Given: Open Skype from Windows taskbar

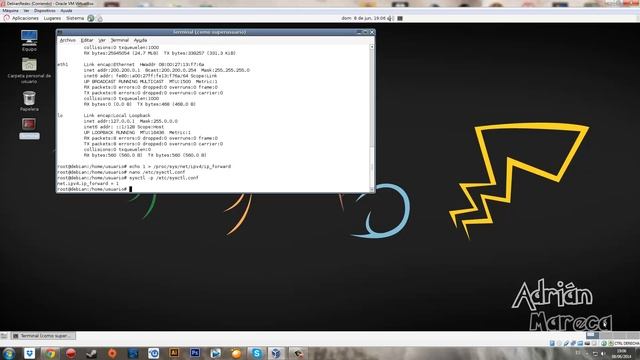Looking at the screenshot, I should (257, 353).
